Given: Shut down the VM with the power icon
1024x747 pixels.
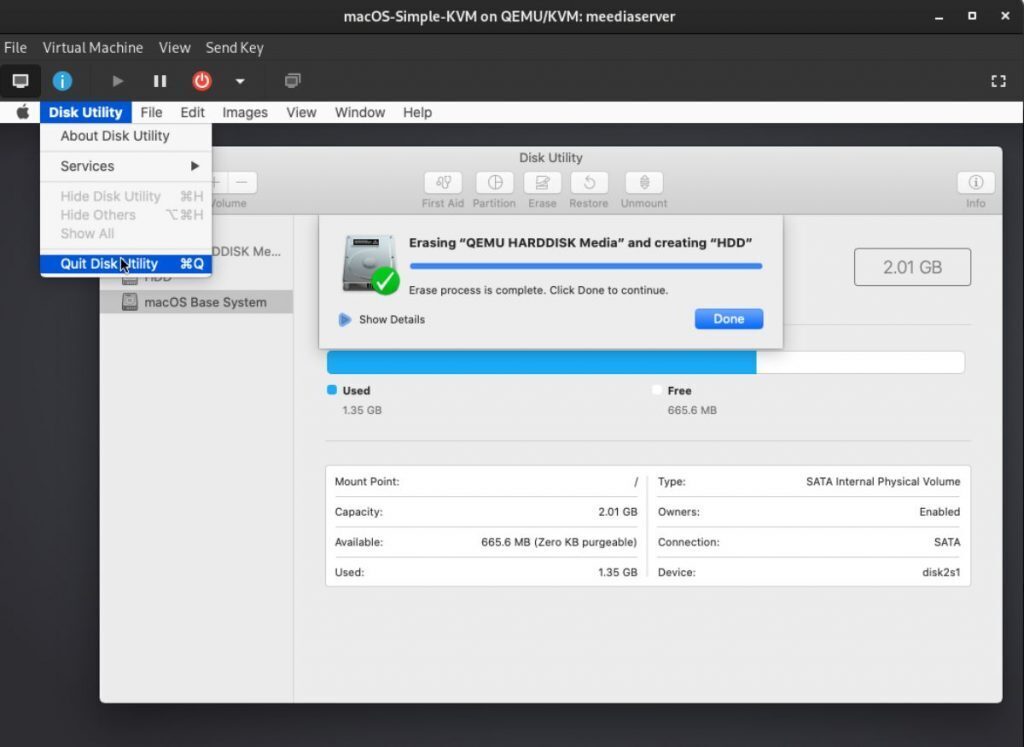Looking at the screenshot, I should pos(201,81).
